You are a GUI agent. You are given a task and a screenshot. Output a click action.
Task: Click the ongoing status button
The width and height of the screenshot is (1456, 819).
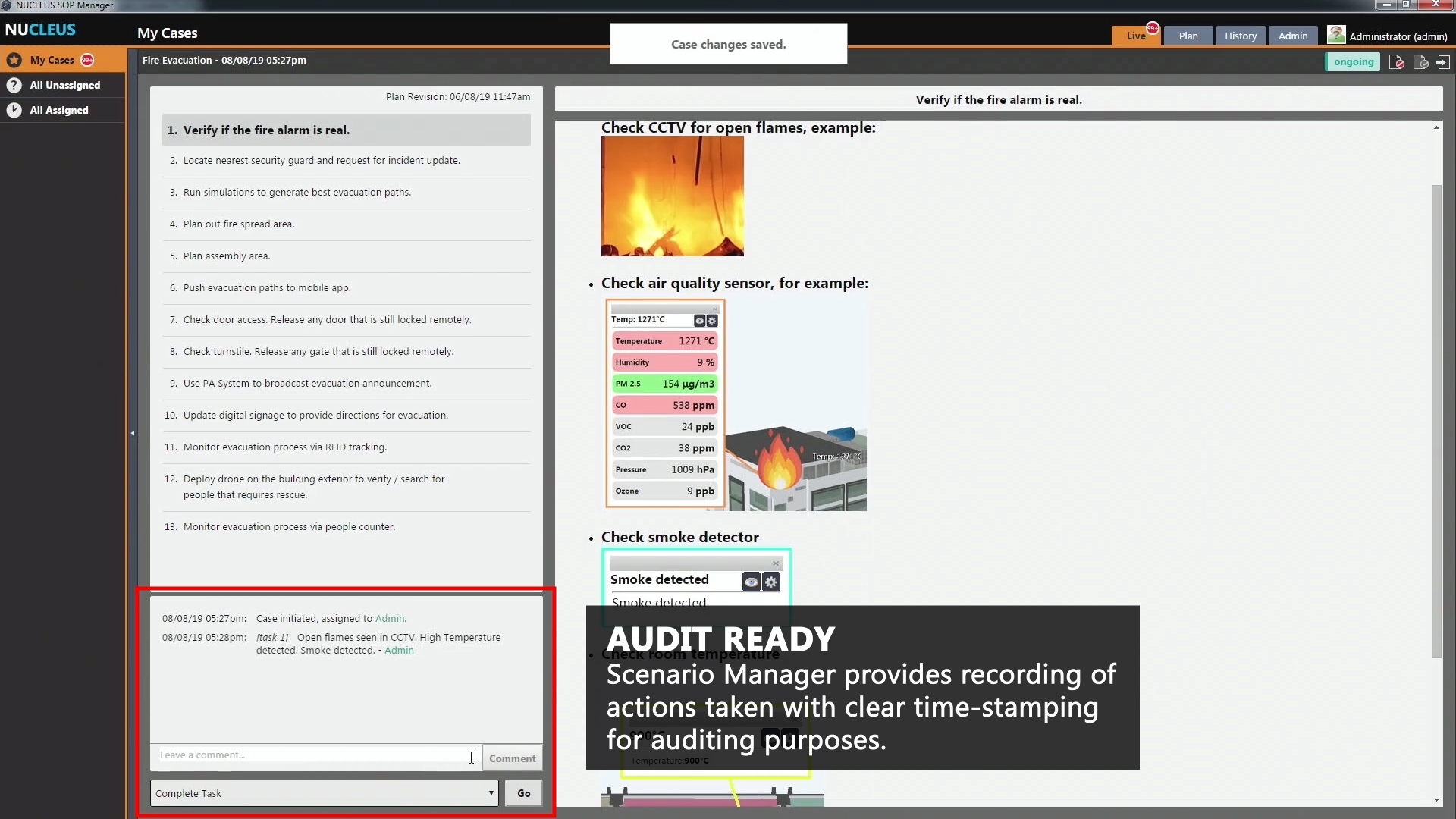tap(1354, 62)
